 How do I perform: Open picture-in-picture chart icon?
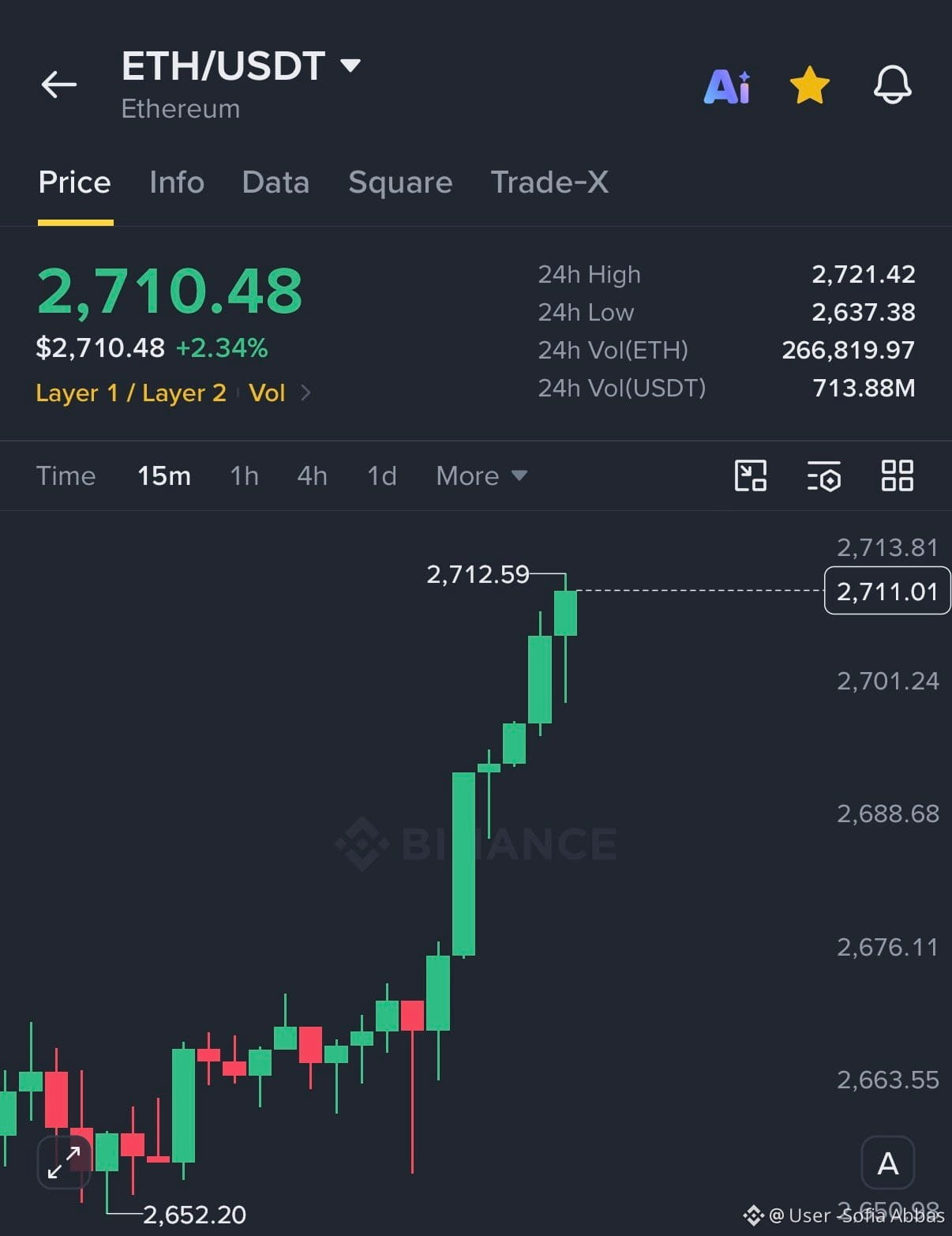750,475
